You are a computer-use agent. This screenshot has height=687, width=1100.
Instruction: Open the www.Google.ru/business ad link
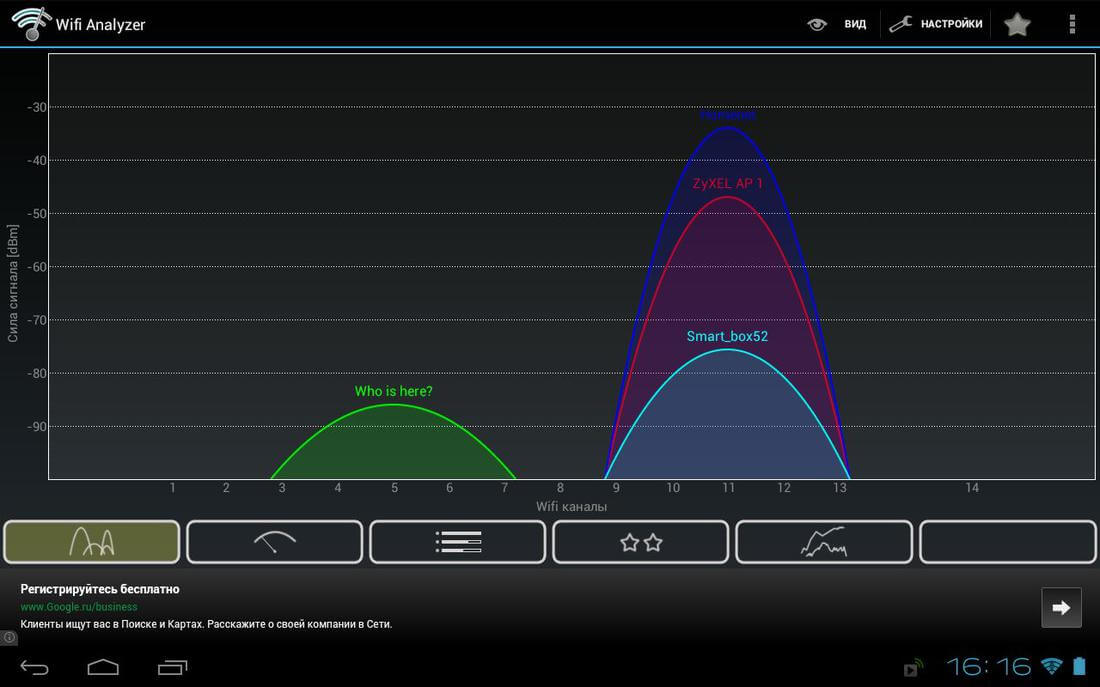(x=79, y=607)
